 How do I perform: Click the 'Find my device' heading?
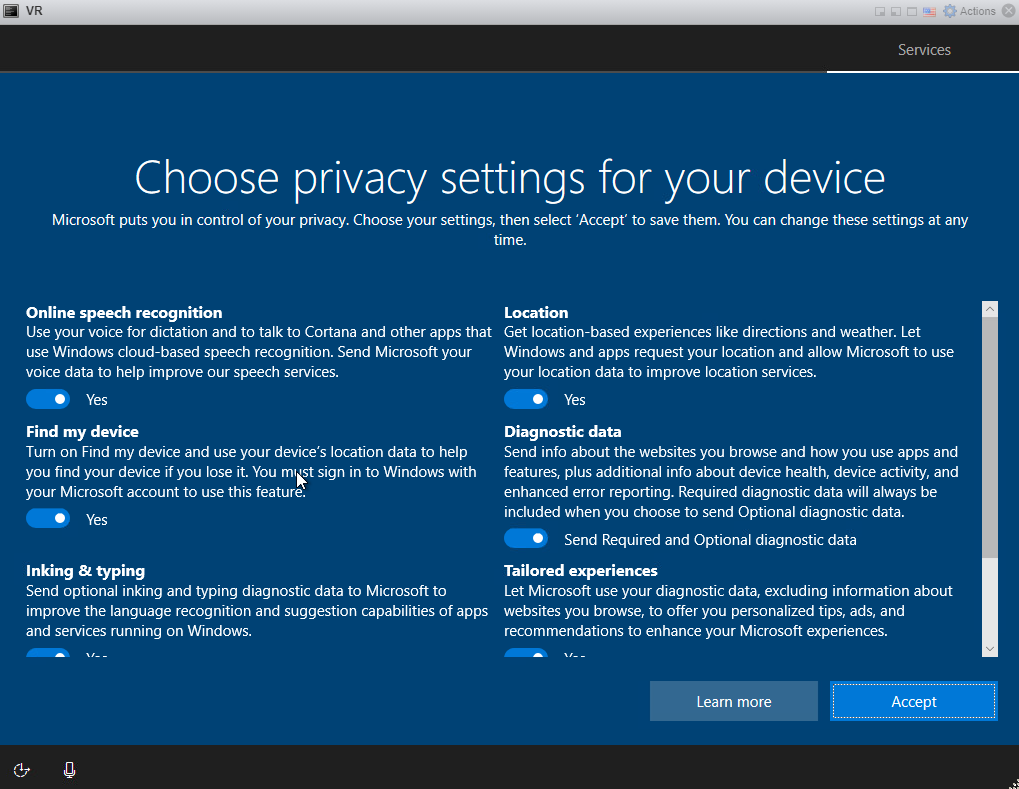pos(83,432)
